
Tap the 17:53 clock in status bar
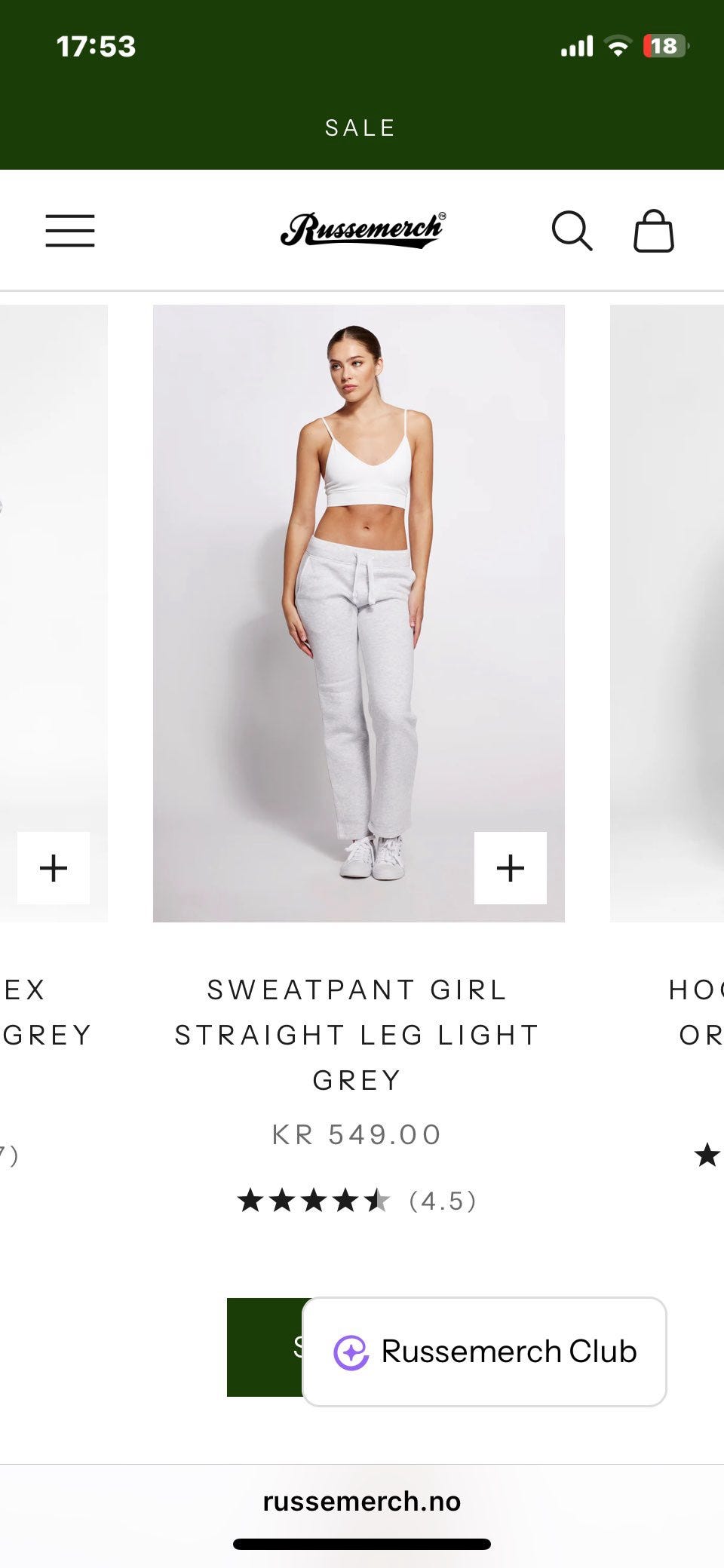(x=96, y=47)
